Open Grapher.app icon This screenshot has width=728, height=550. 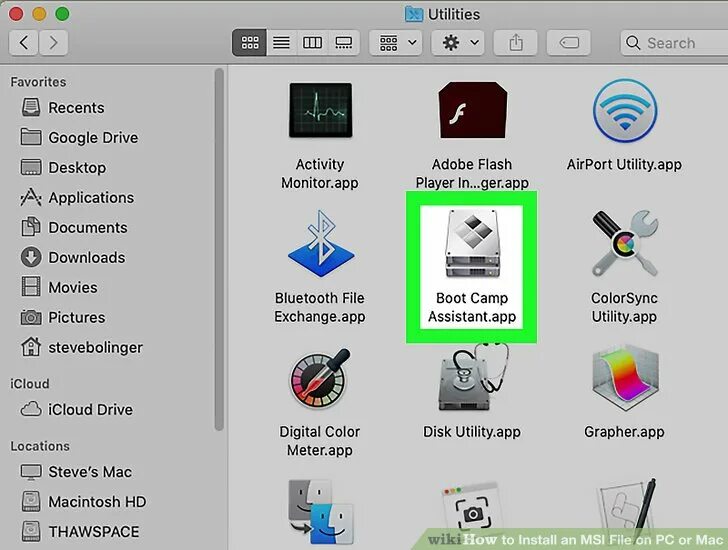(x=624, y=377)
